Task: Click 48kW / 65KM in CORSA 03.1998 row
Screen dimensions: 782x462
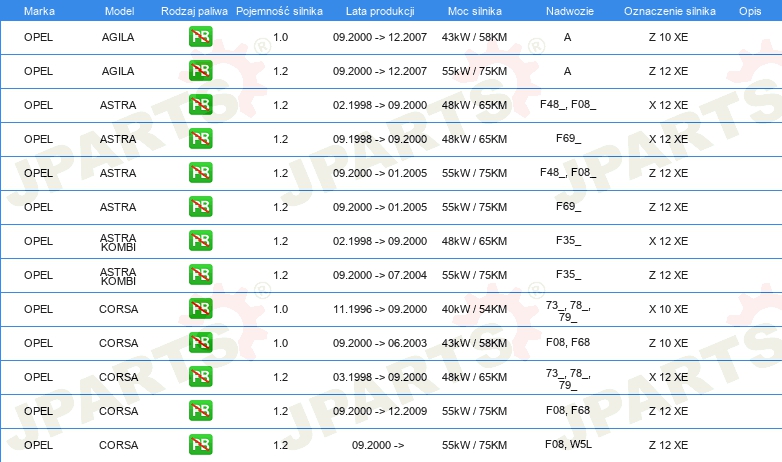Action: (474, 377)
